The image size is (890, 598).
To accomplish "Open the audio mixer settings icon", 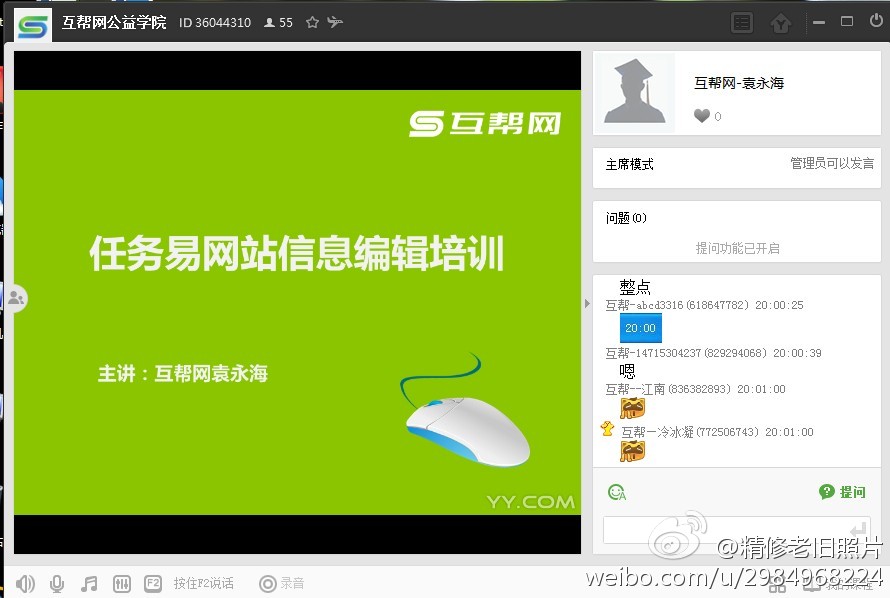I will coord(121,583).
